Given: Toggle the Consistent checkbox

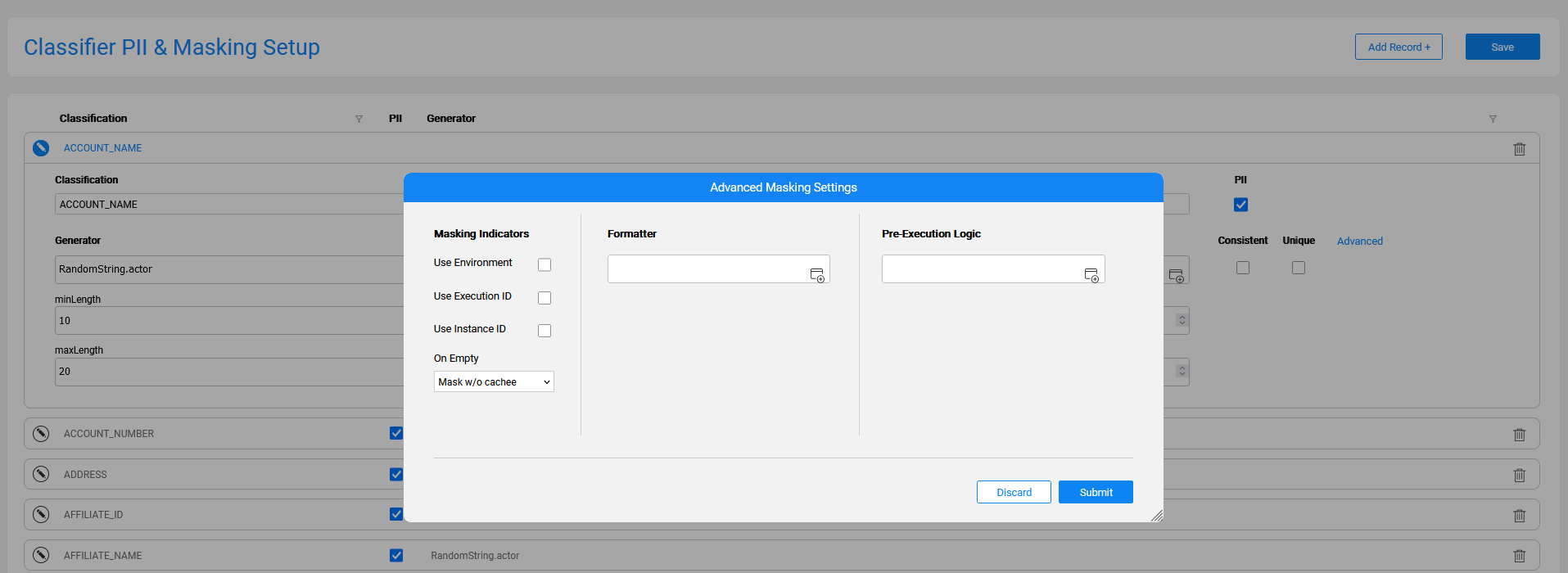Looking at the screenshot, I should (1243, 268).
